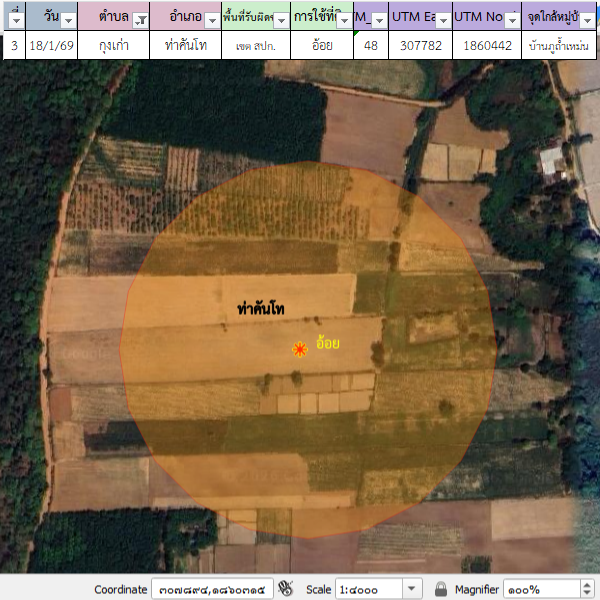Toggle the scale lock padlock icon
This screenshot has width=600, height=600.
pos(441,589)
